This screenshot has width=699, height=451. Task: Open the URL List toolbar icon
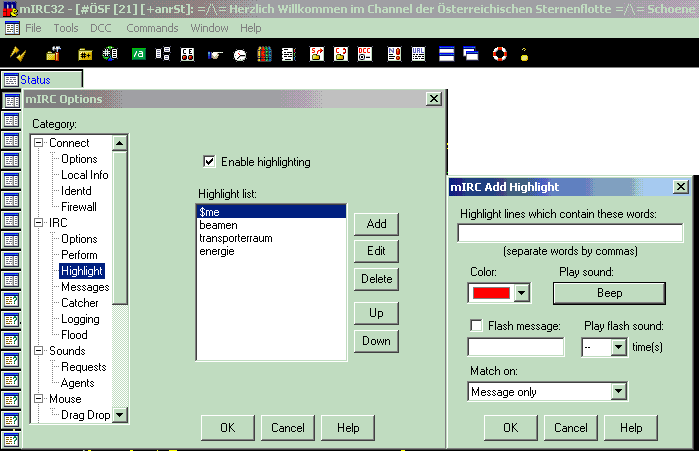click(x=418, y=54)
